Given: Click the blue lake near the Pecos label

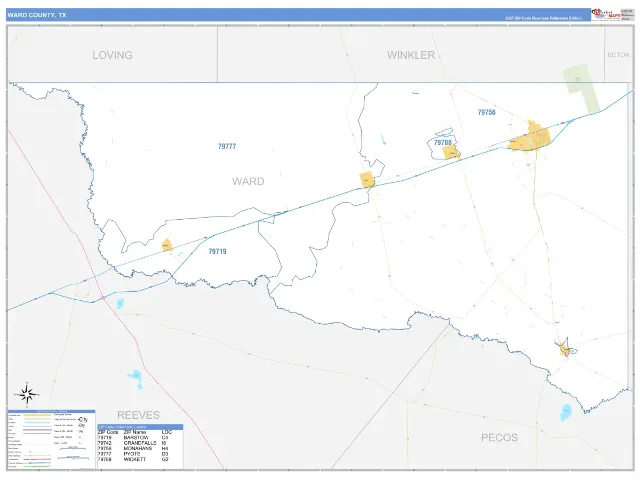Looking at the screenshot, I should click(566, 412).
